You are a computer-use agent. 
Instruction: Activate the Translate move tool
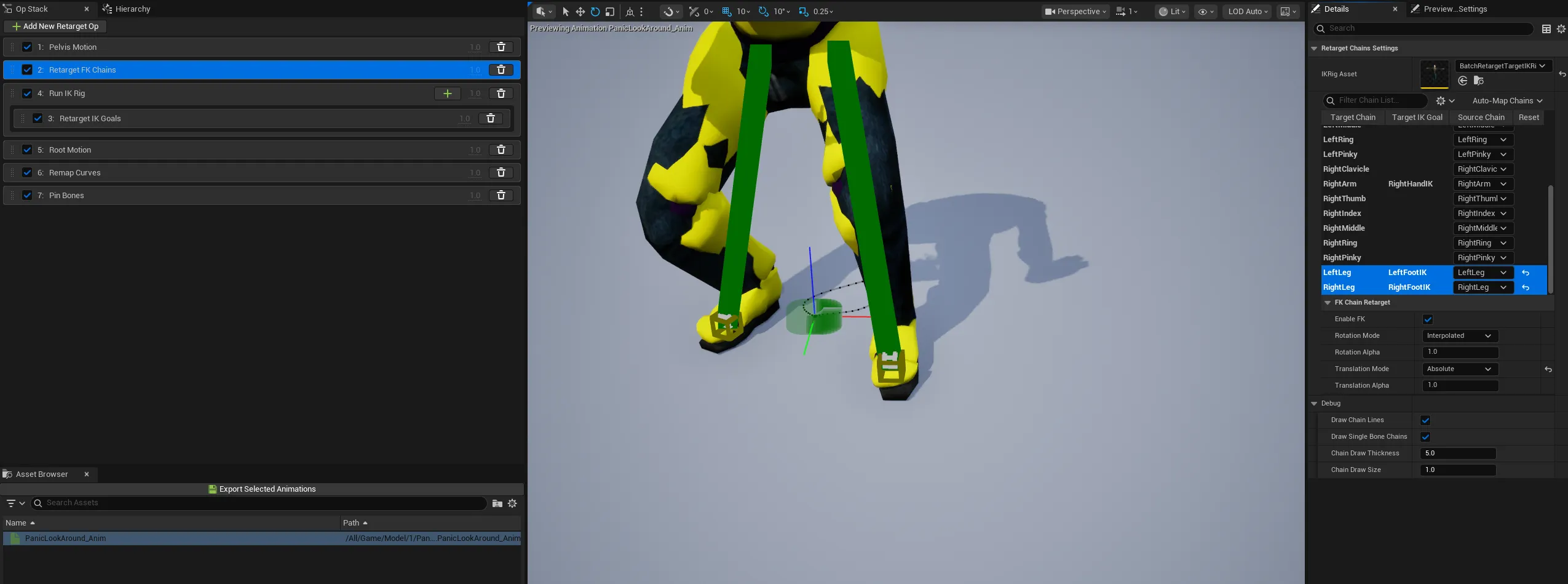pos(580,12)
